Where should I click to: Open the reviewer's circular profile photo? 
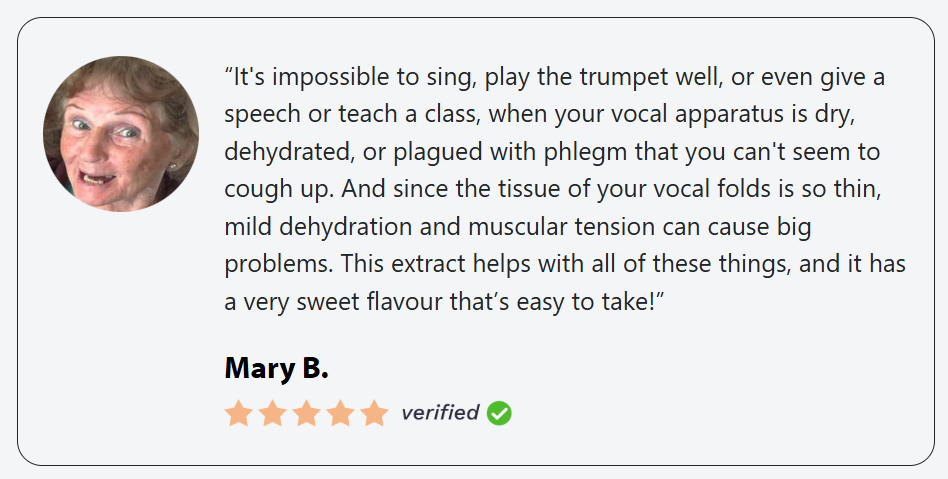click(121, 134)
